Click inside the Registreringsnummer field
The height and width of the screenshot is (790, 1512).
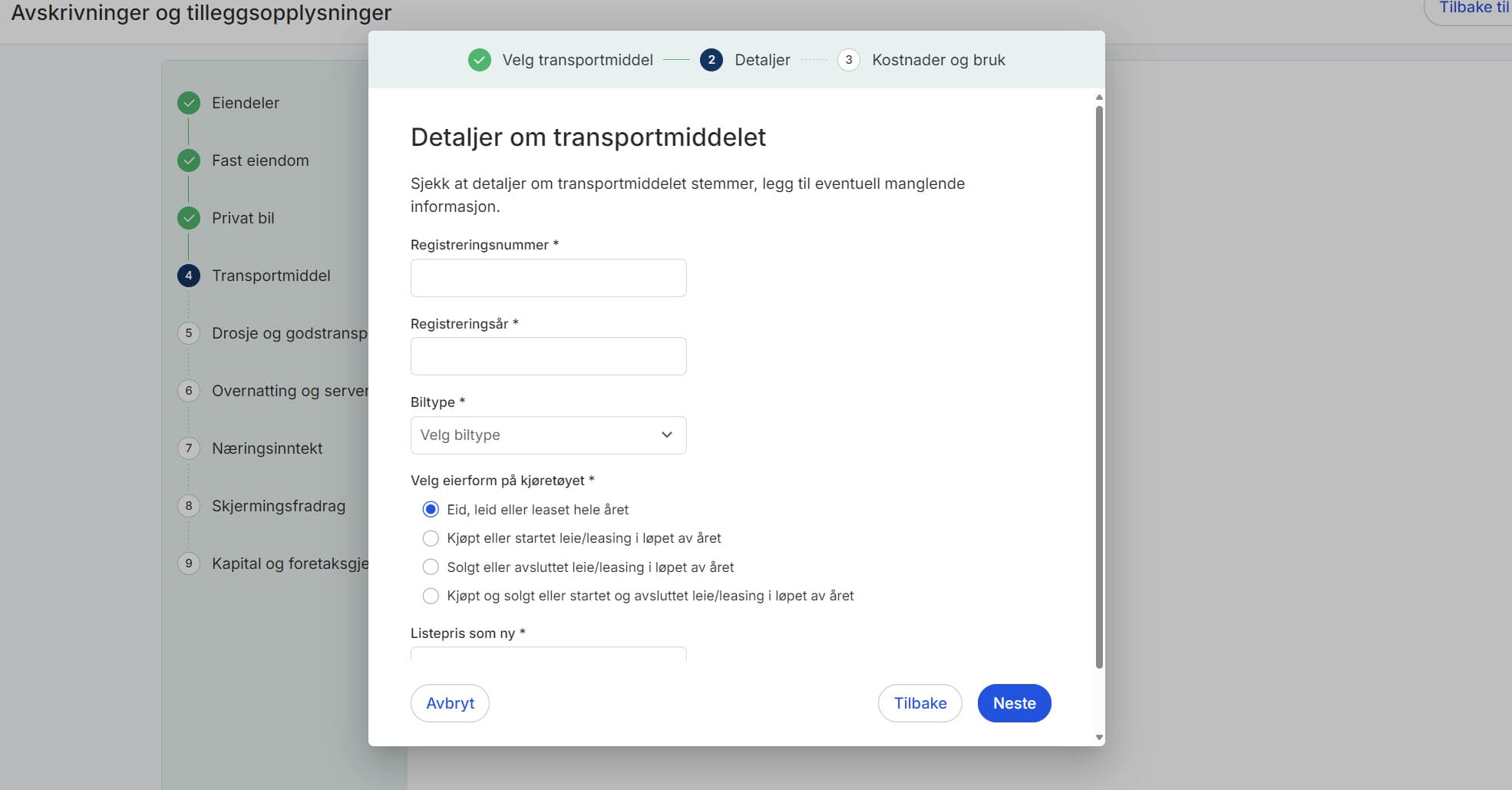[548, 277]
